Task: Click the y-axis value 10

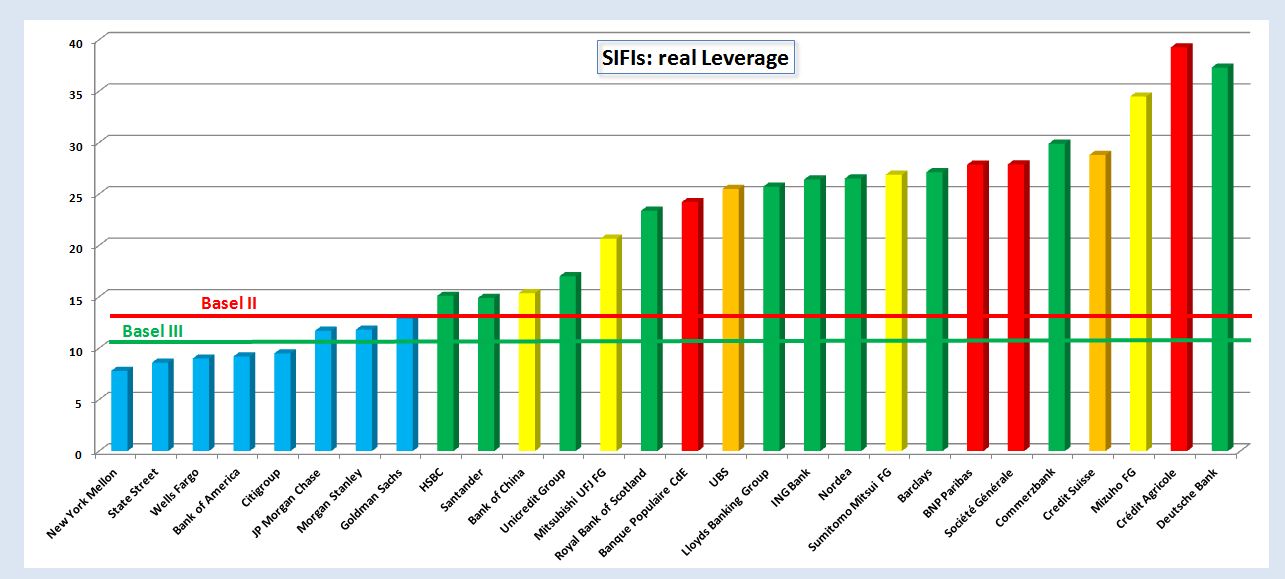Action: coord(75,350)
